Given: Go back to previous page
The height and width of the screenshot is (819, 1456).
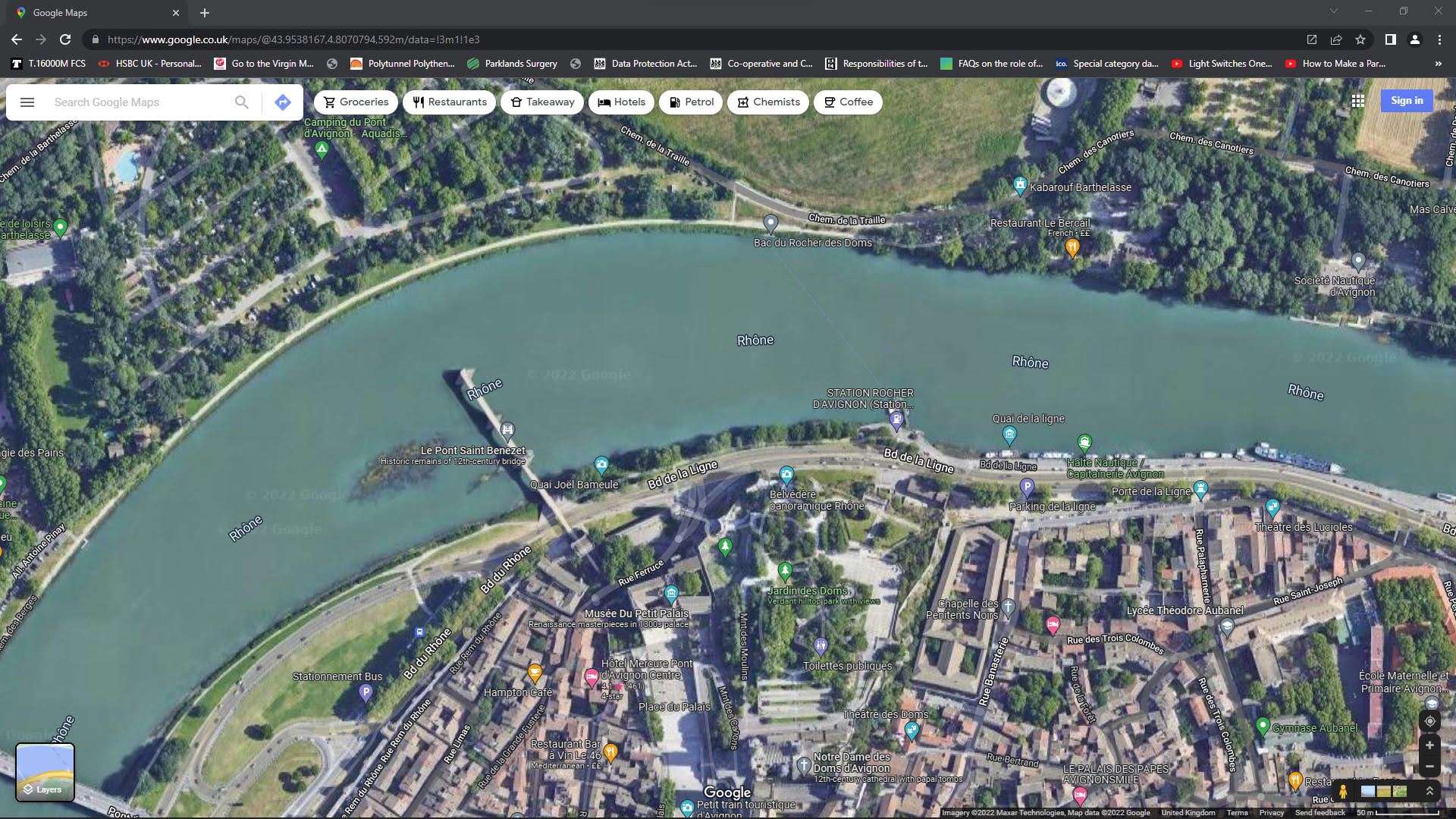Looking at the screenshot, I should [17, 39].
